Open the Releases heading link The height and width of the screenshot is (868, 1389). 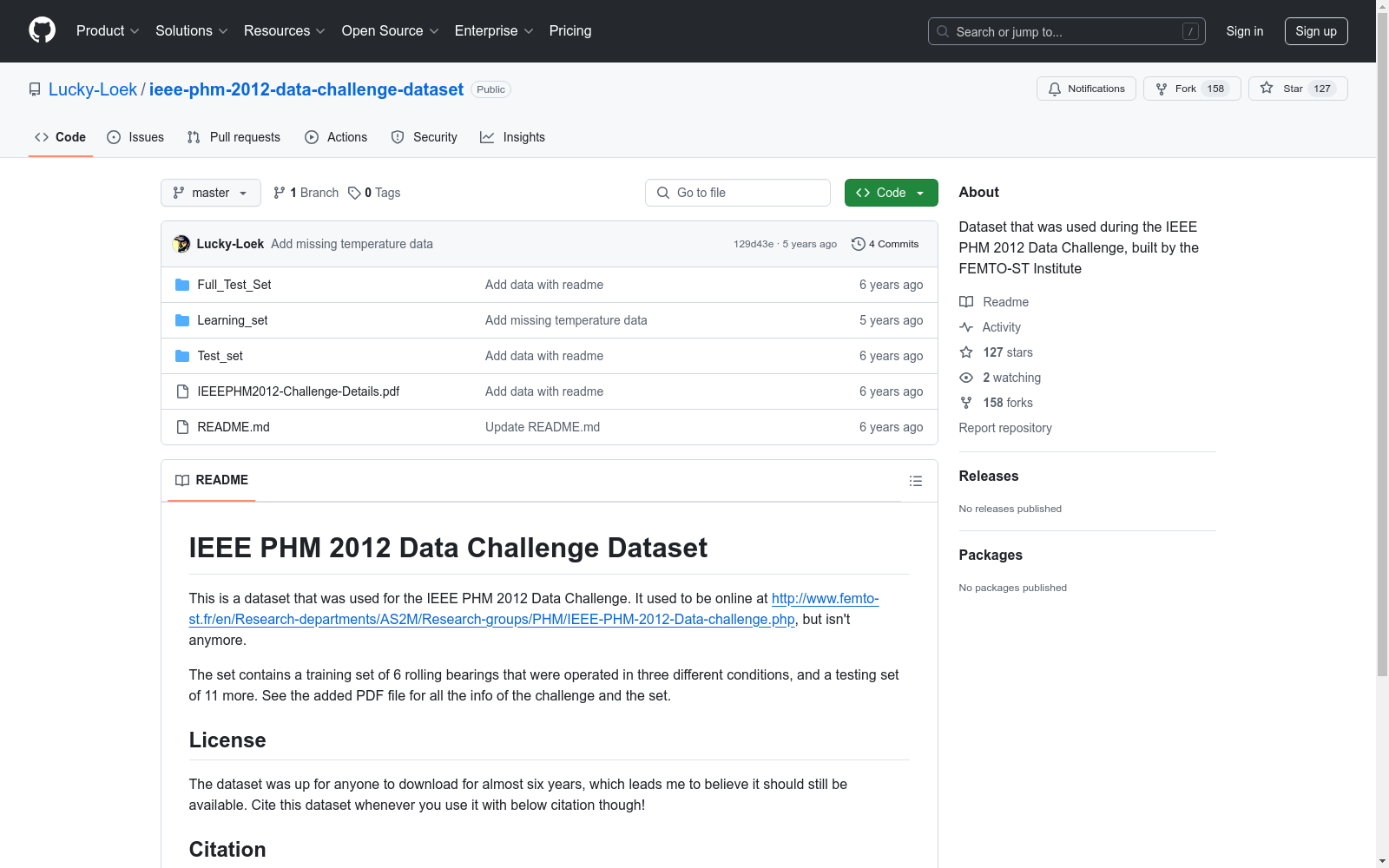[989, 476]
